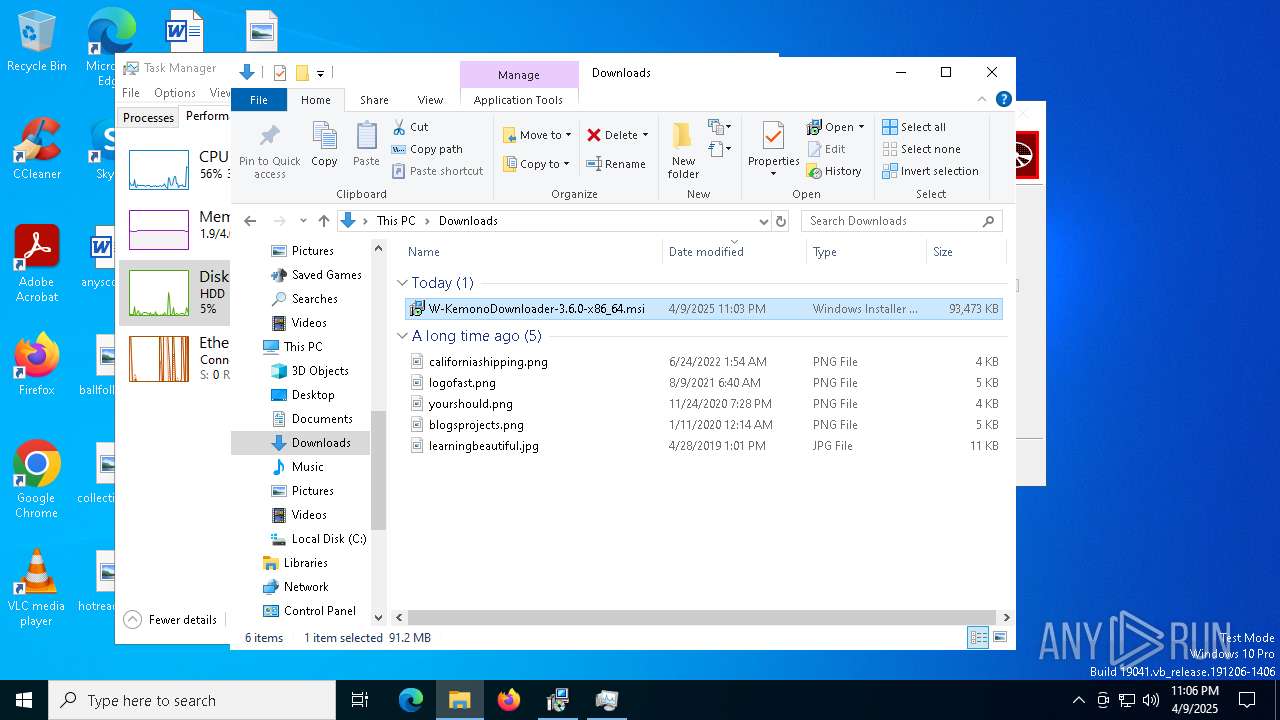Viewport: 1280px width, 720px height.
Task: Switch to details view layout icon
Action: [978, 638]
